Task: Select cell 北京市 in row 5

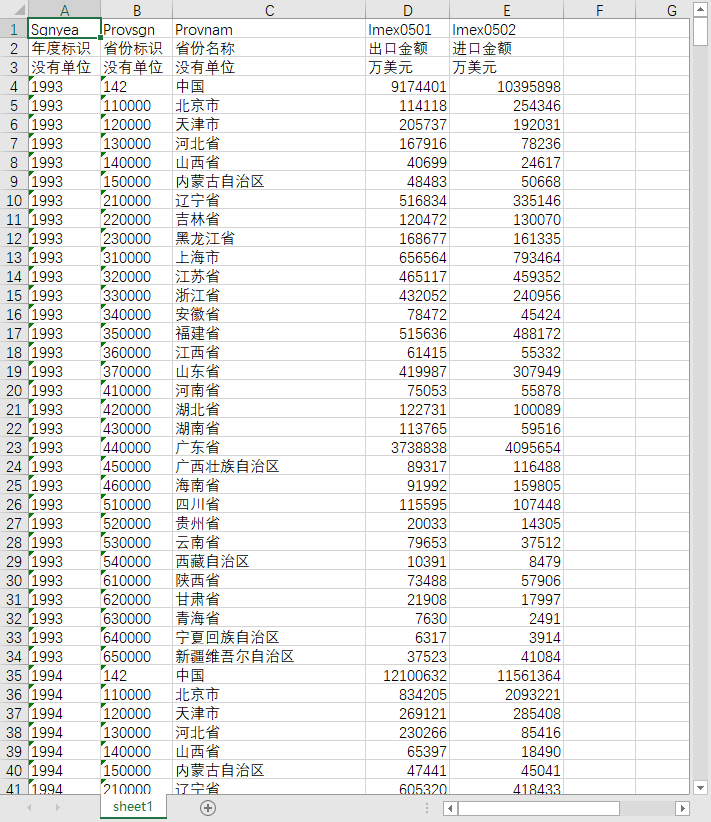Action: point(269,105)
